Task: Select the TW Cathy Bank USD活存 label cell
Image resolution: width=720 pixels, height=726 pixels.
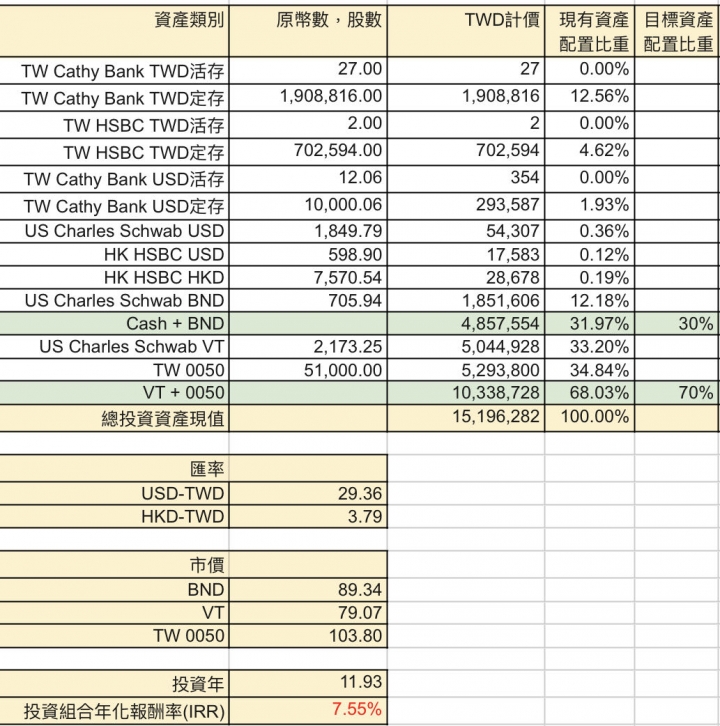Action: (114, 179)
